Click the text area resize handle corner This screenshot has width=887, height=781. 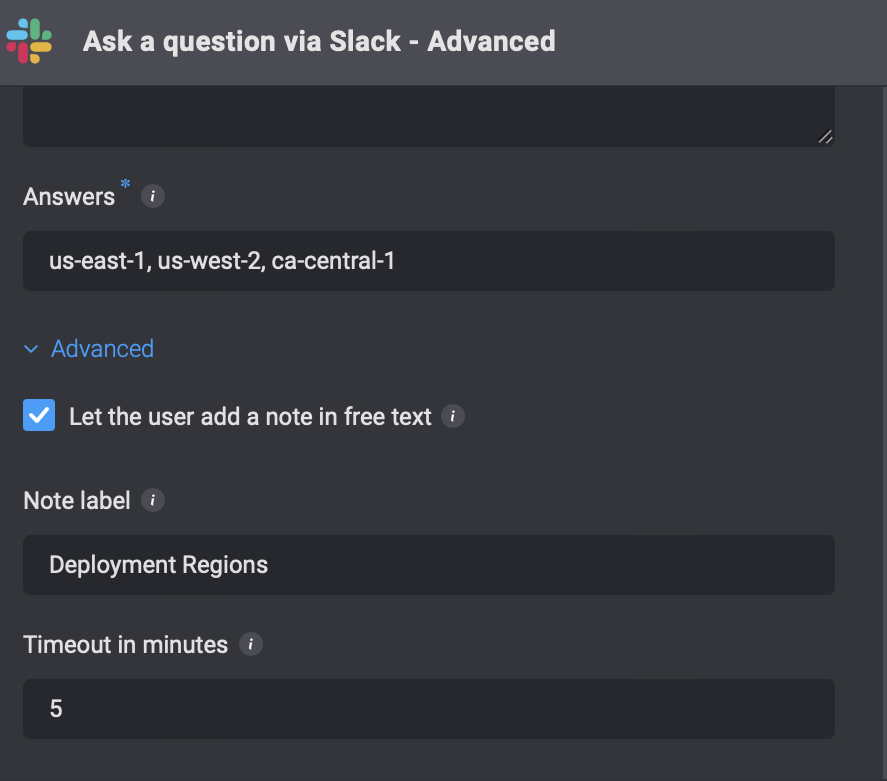[x=825, y=137]
